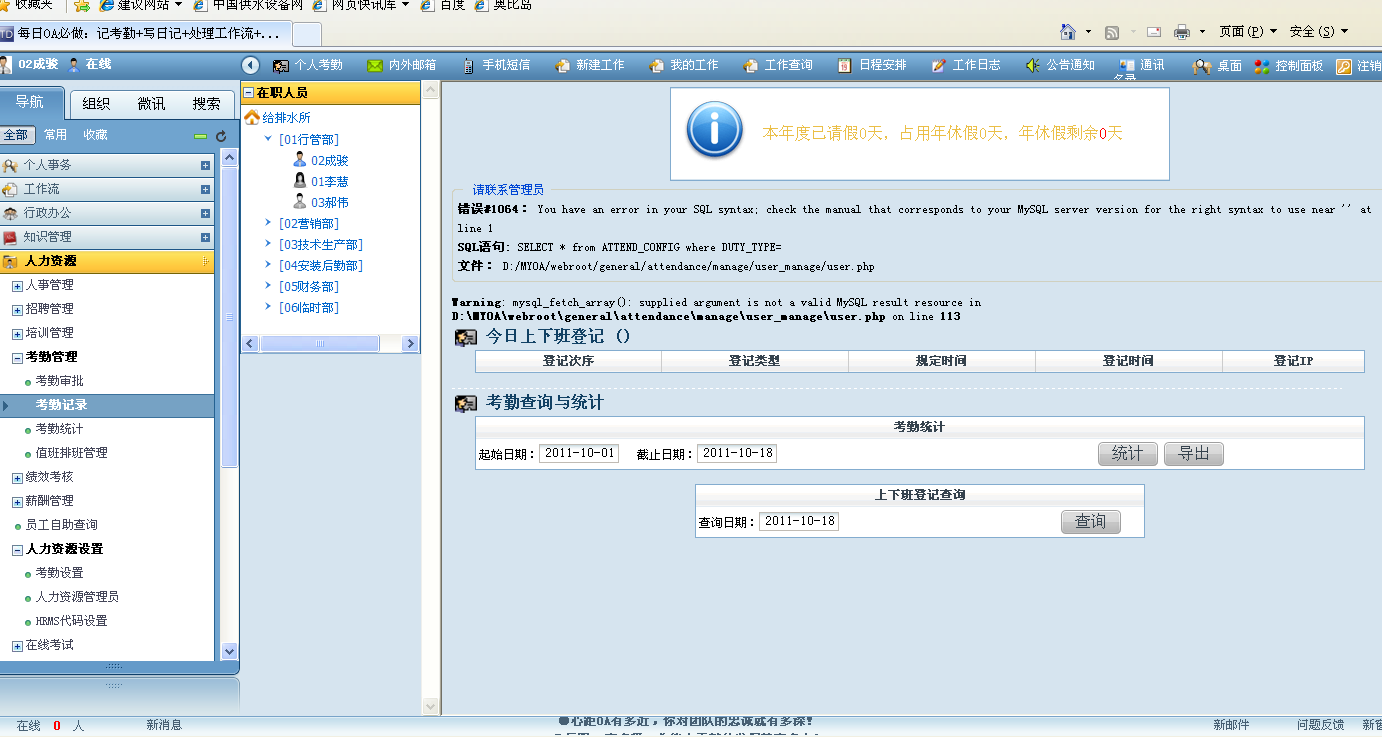Expand the 绩效考核 submenu
This screenshot has width=1382, height=737.
[x=17, y=478]
